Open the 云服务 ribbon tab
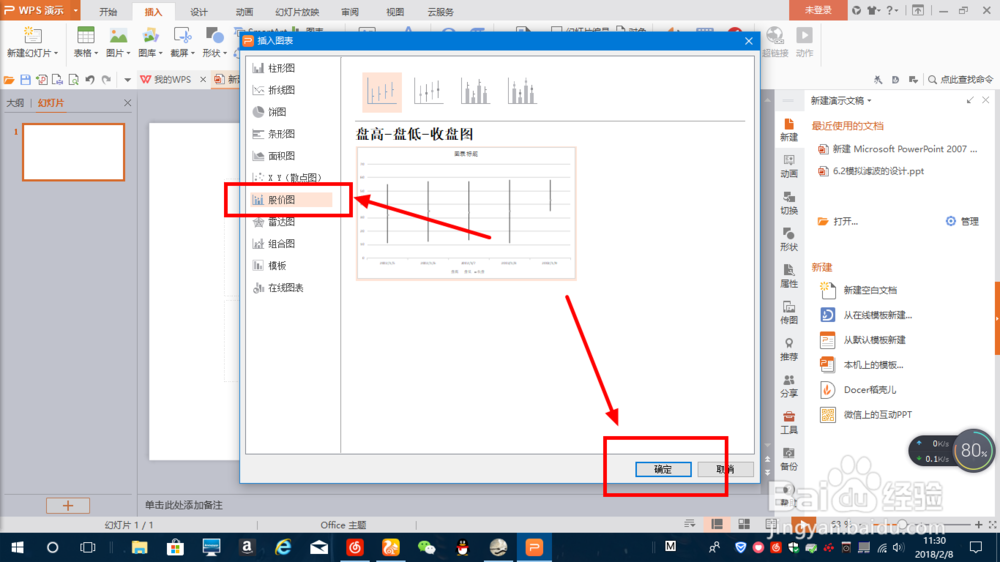 (441, 11)
